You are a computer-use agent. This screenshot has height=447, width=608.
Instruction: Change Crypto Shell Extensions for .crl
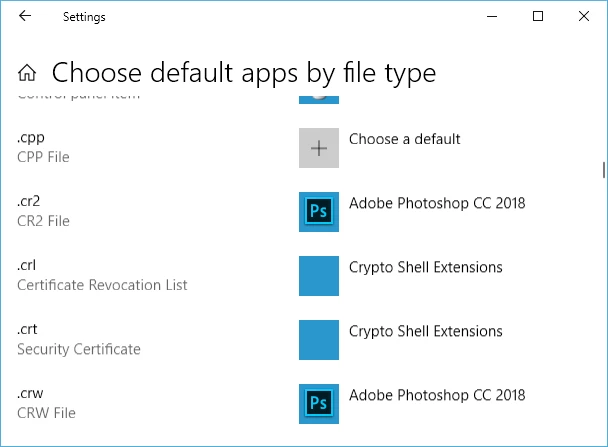[426, 267]
